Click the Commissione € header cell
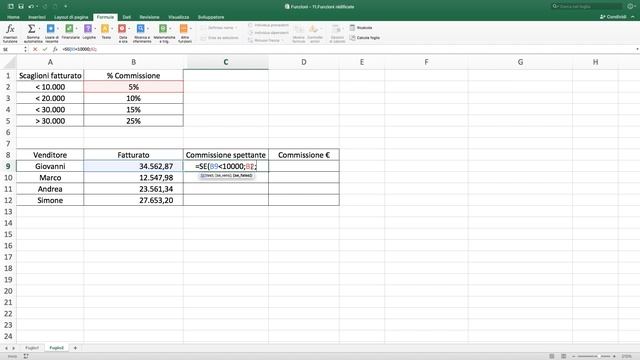This screenshot has height=360, width=640. (x=304, y=155)
